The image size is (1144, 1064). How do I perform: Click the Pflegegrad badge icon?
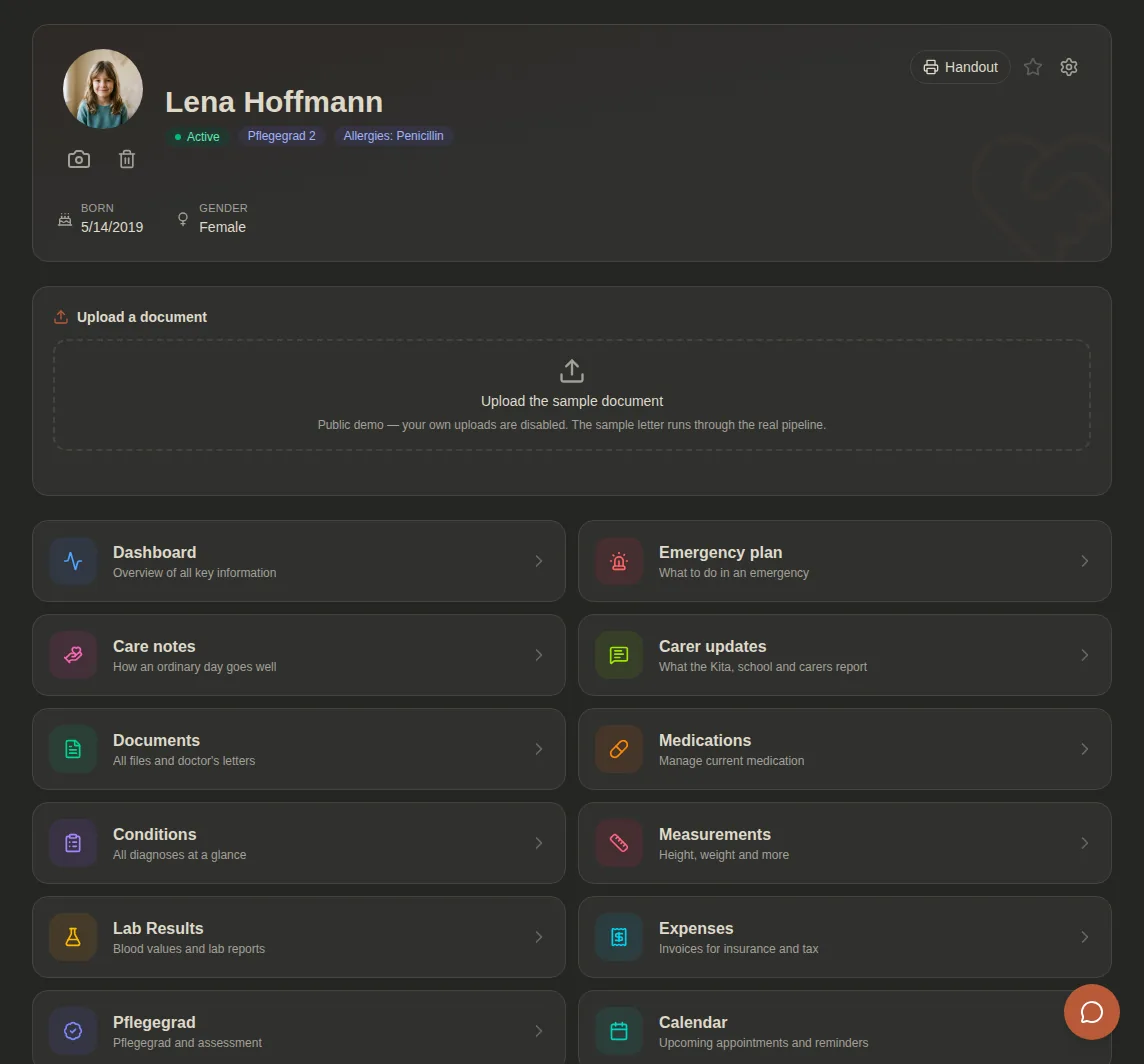[73, 1031]
